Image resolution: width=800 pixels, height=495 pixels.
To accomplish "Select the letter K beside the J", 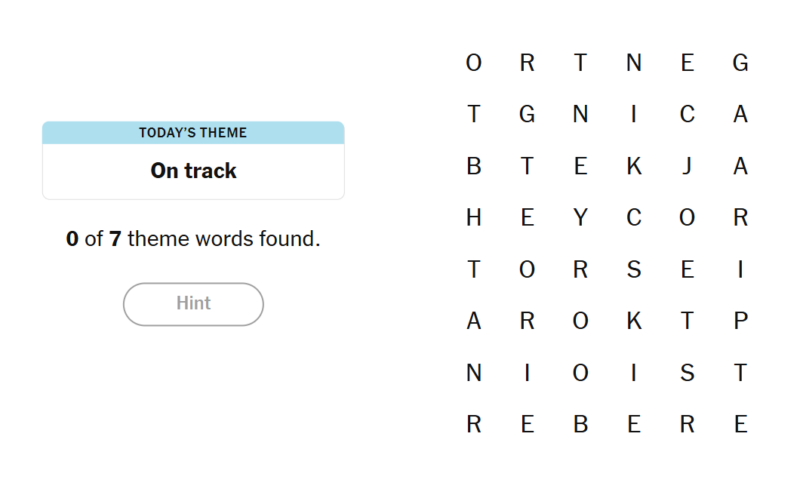I will [633, 167].
